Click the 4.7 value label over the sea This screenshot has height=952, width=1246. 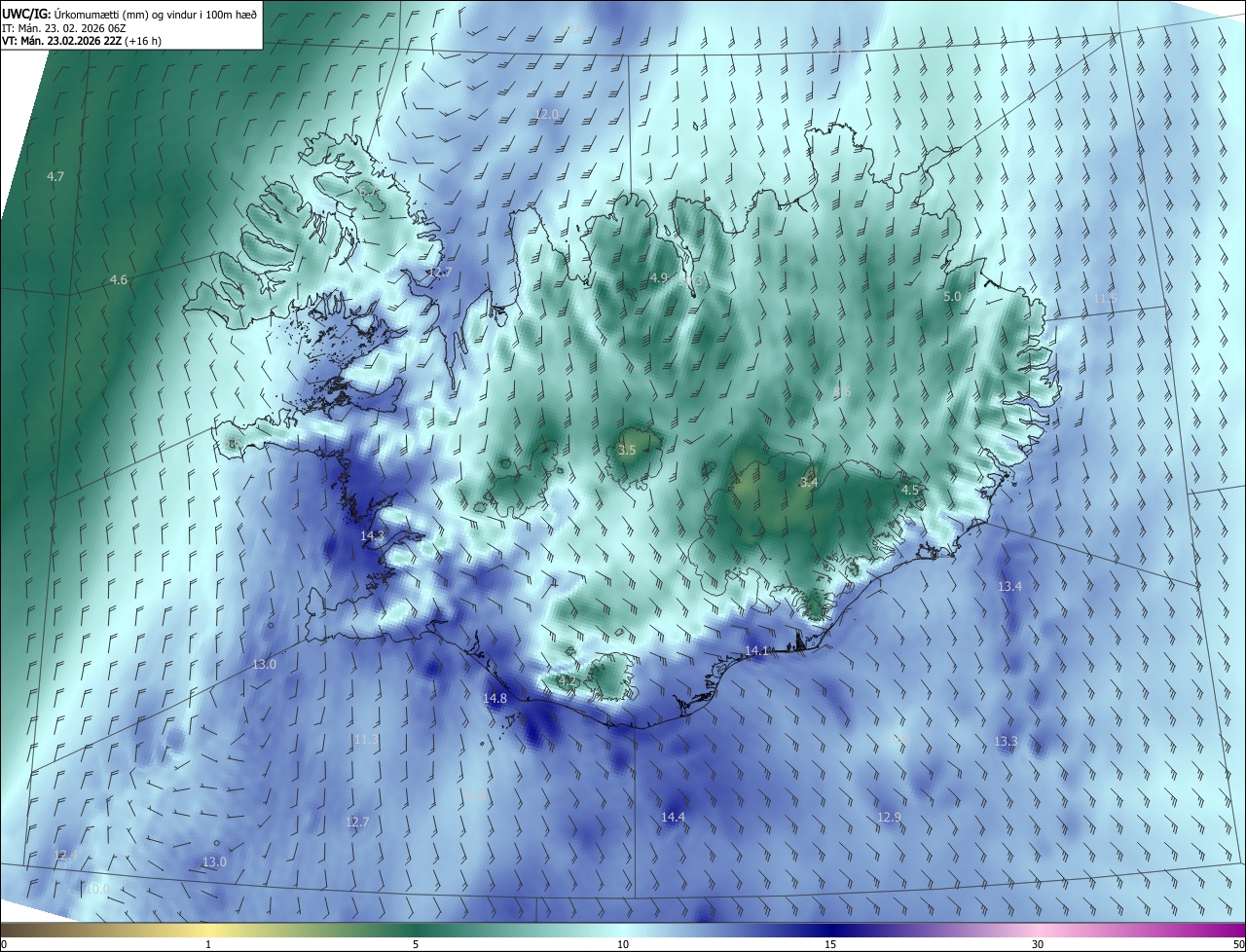point(55,177)
